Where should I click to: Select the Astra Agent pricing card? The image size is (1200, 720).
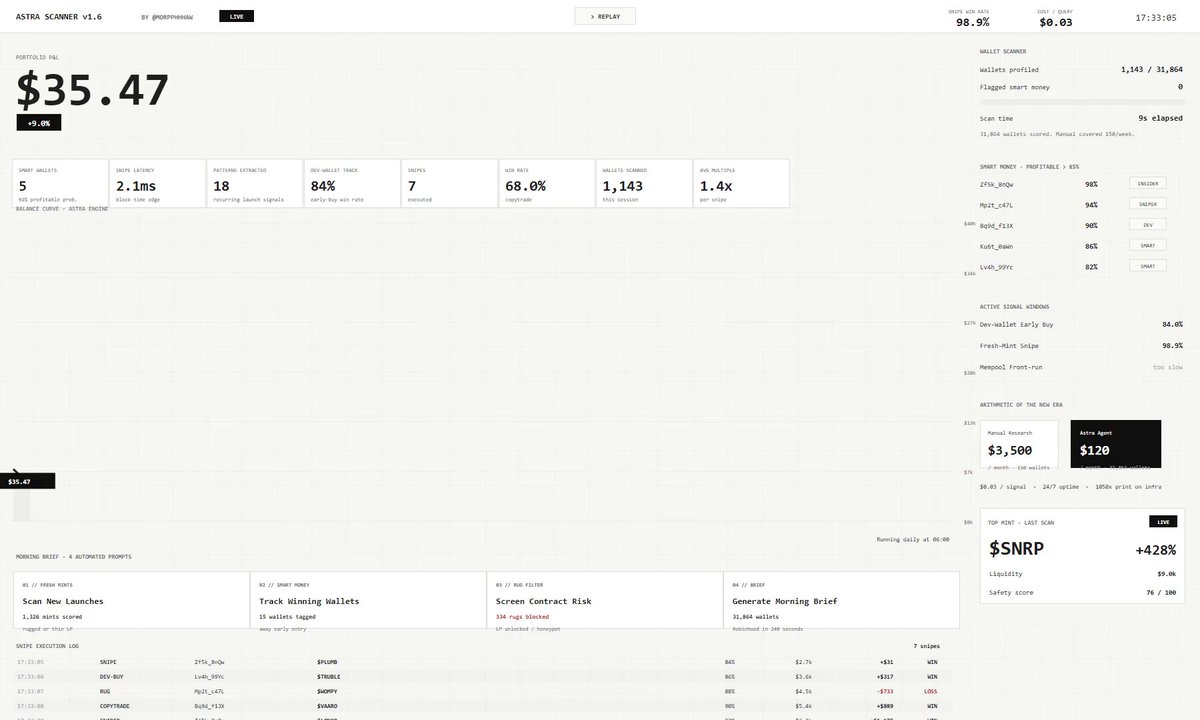tap(1116, 443)
